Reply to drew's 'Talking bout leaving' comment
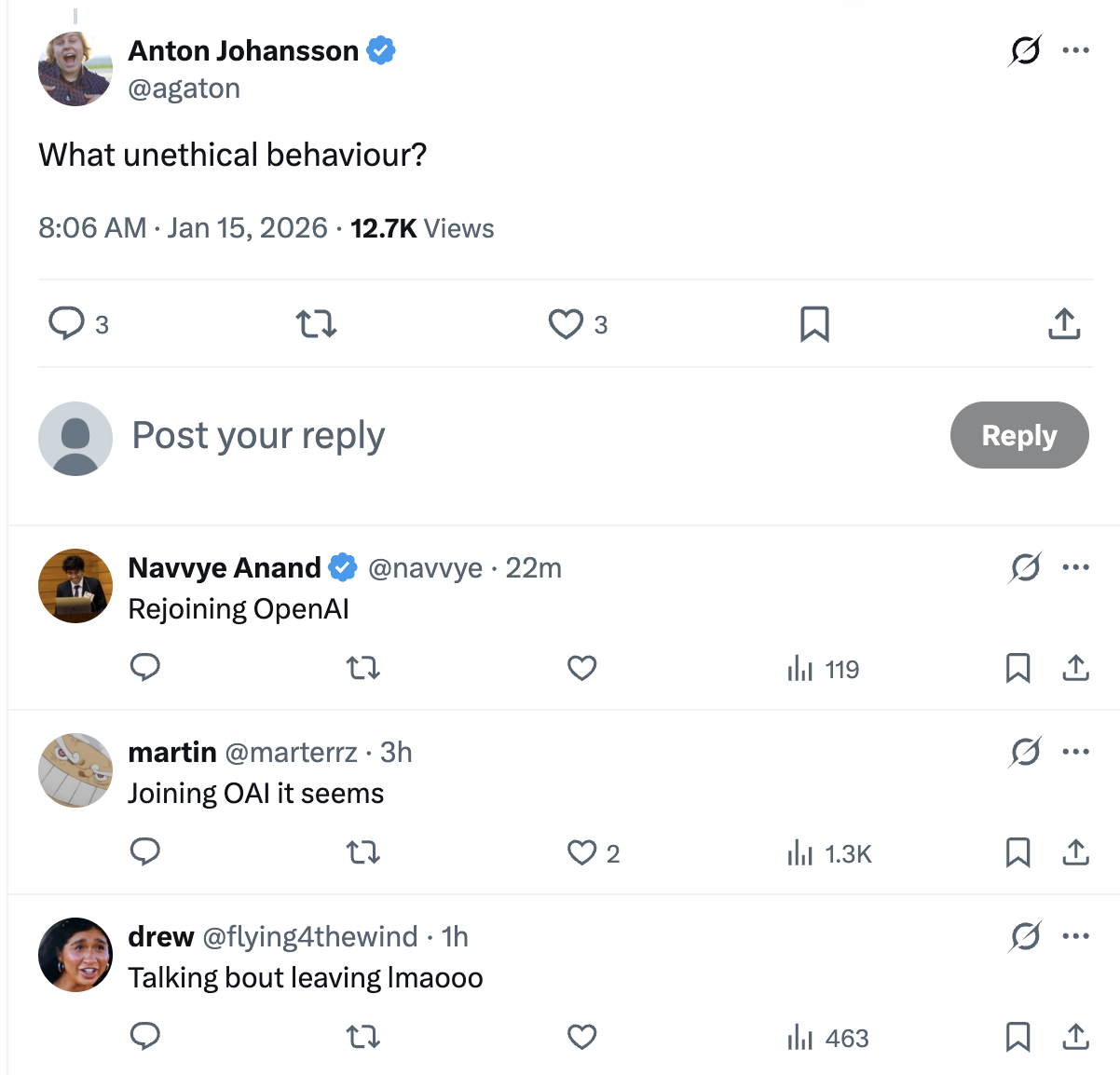Image resolution: width=1120 pixels, height=1075 pixels. pyautogui.click(x=145, y=1037)
